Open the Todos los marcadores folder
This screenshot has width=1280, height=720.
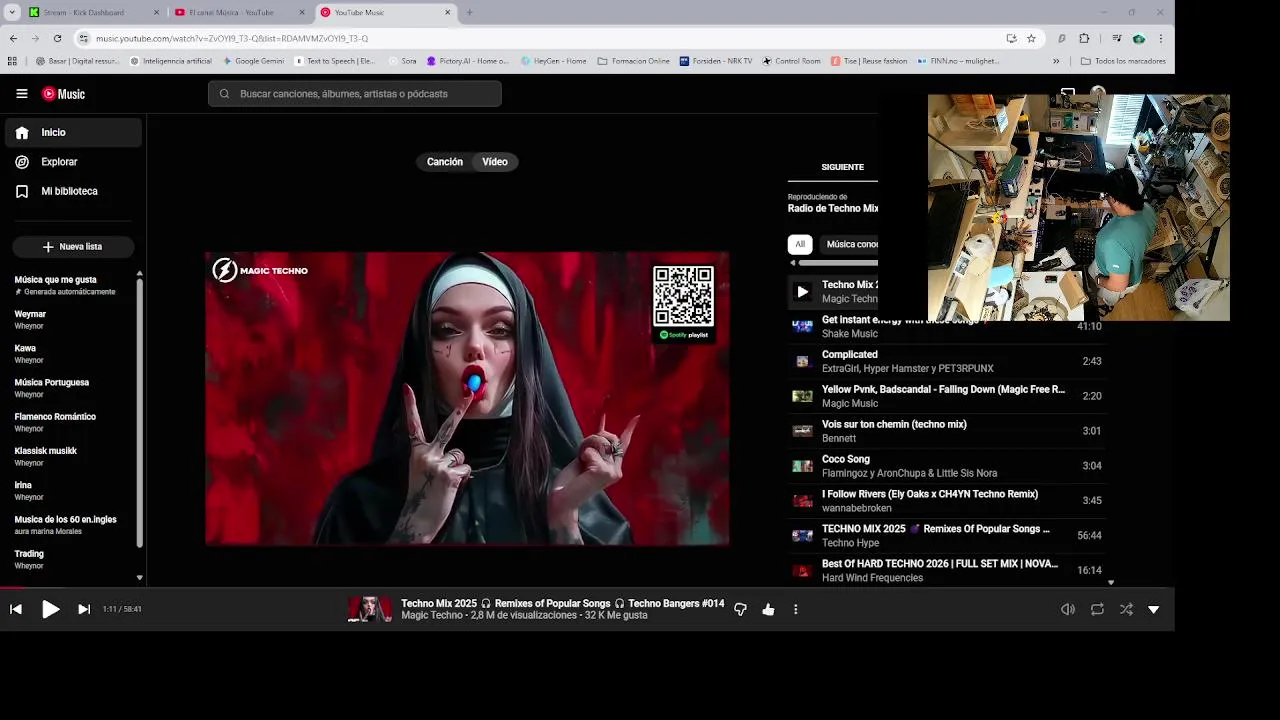(x=1123, y=61)
